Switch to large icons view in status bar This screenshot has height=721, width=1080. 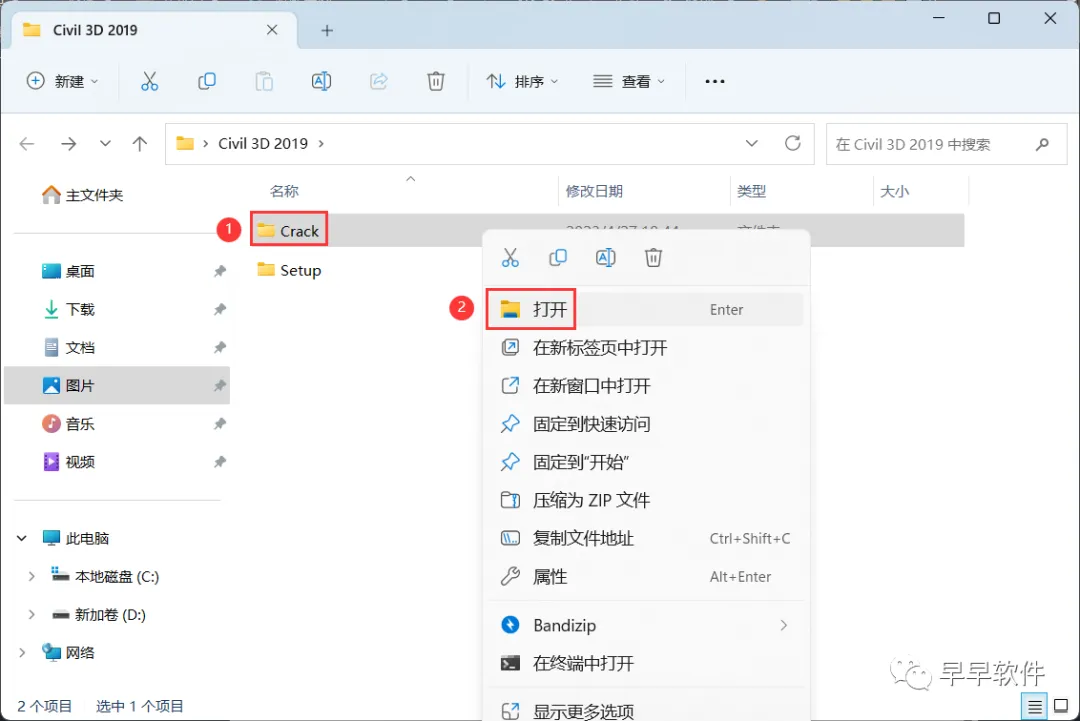[x=1061, y=707]
